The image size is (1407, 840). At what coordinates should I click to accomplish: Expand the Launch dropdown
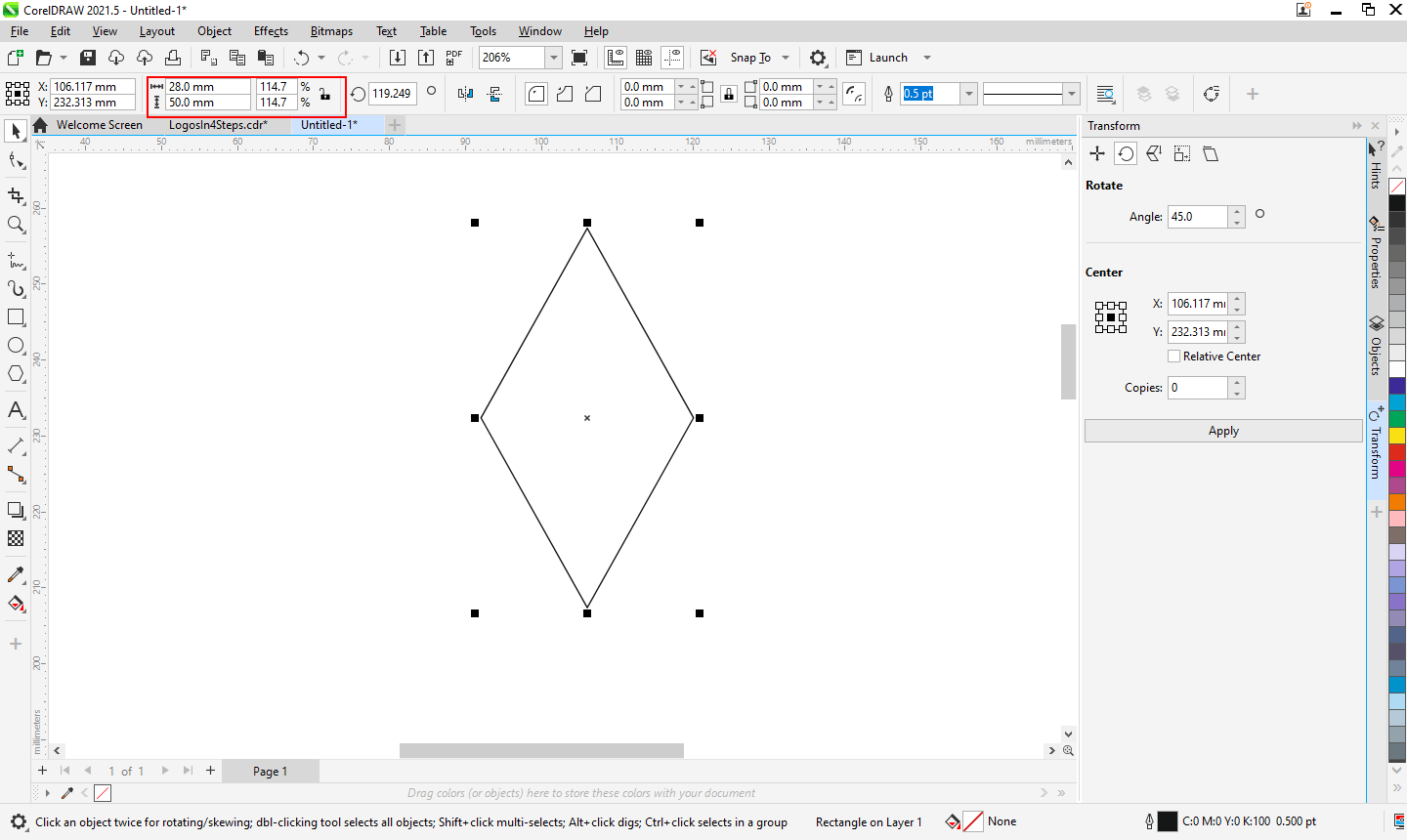[x=927, y=58]
